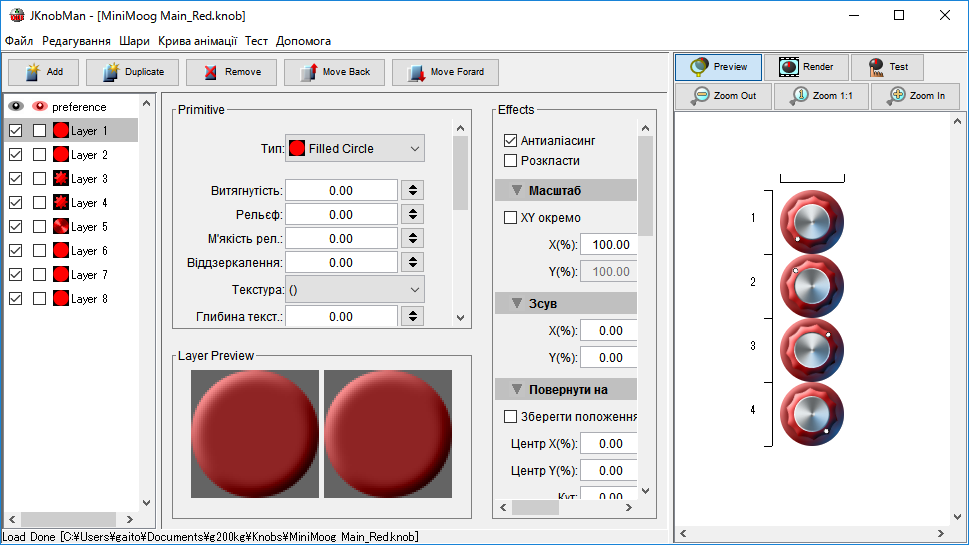Select Layer 5 in the layer list
Screen dimensions: 969x545
click(x=89, y=227)
